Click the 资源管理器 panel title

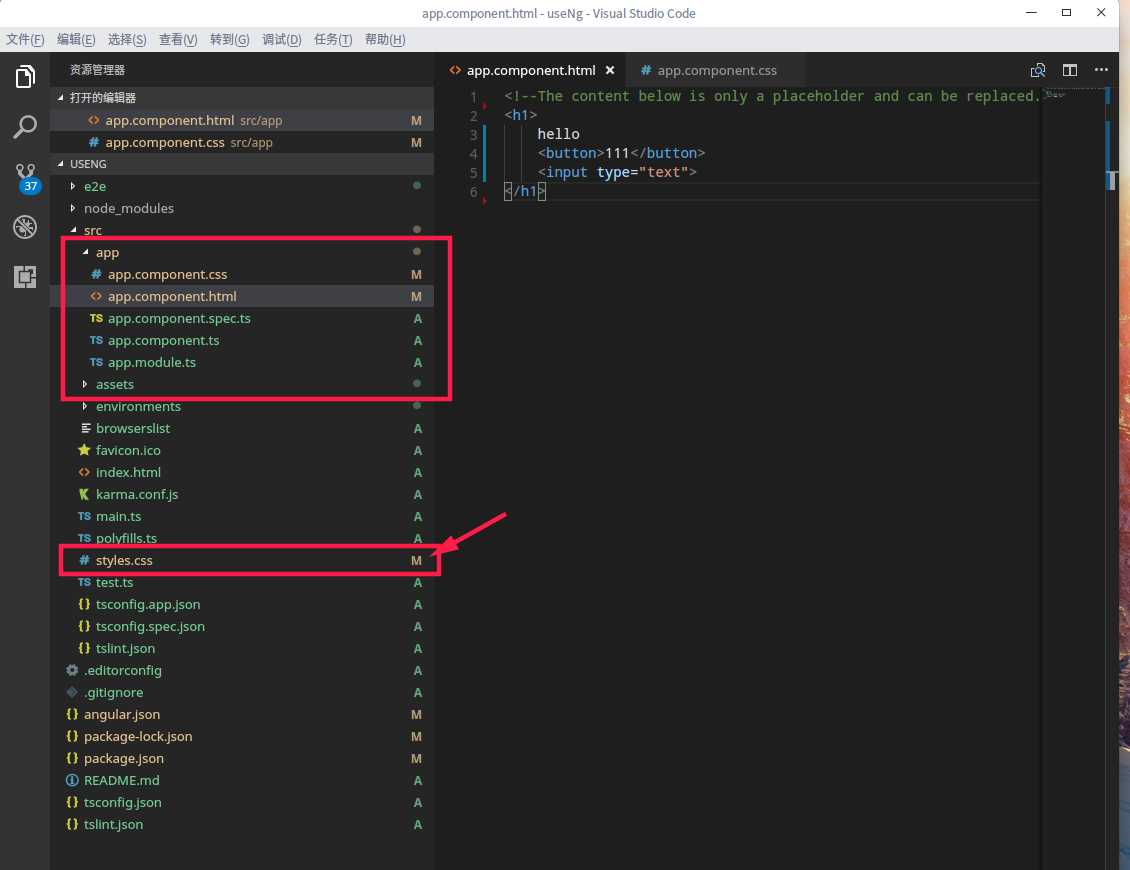click(97, 70)
